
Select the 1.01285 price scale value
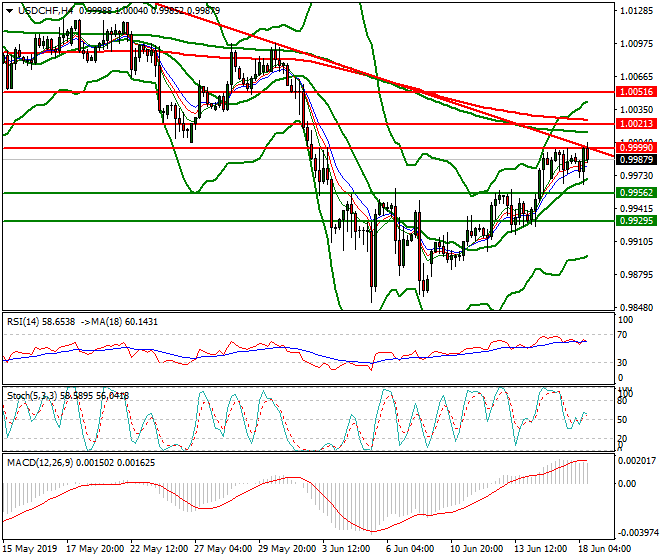pyautogui.click(x=638, y=10)
